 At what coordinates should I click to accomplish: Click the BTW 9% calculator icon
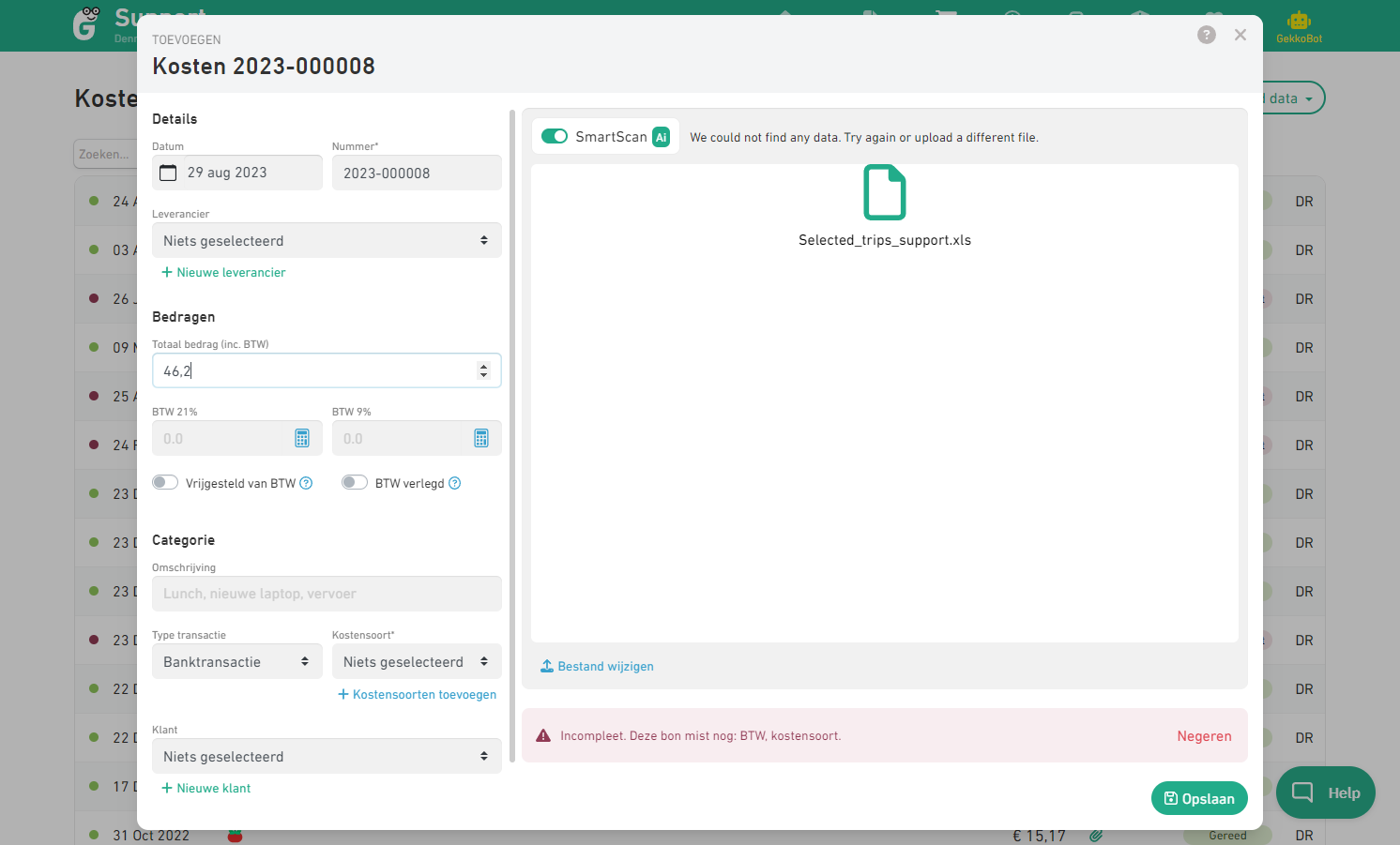click(x=481, y=438)
